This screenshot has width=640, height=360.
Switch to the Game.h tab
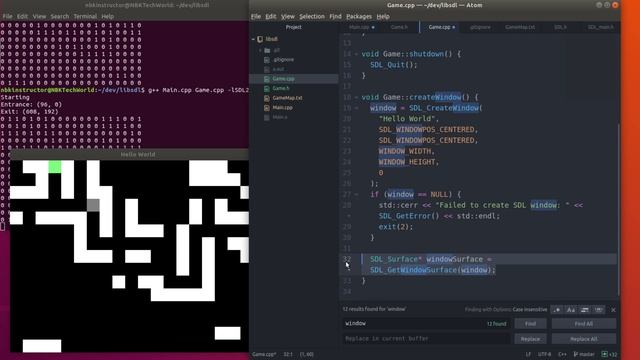(x=399, y=27)
